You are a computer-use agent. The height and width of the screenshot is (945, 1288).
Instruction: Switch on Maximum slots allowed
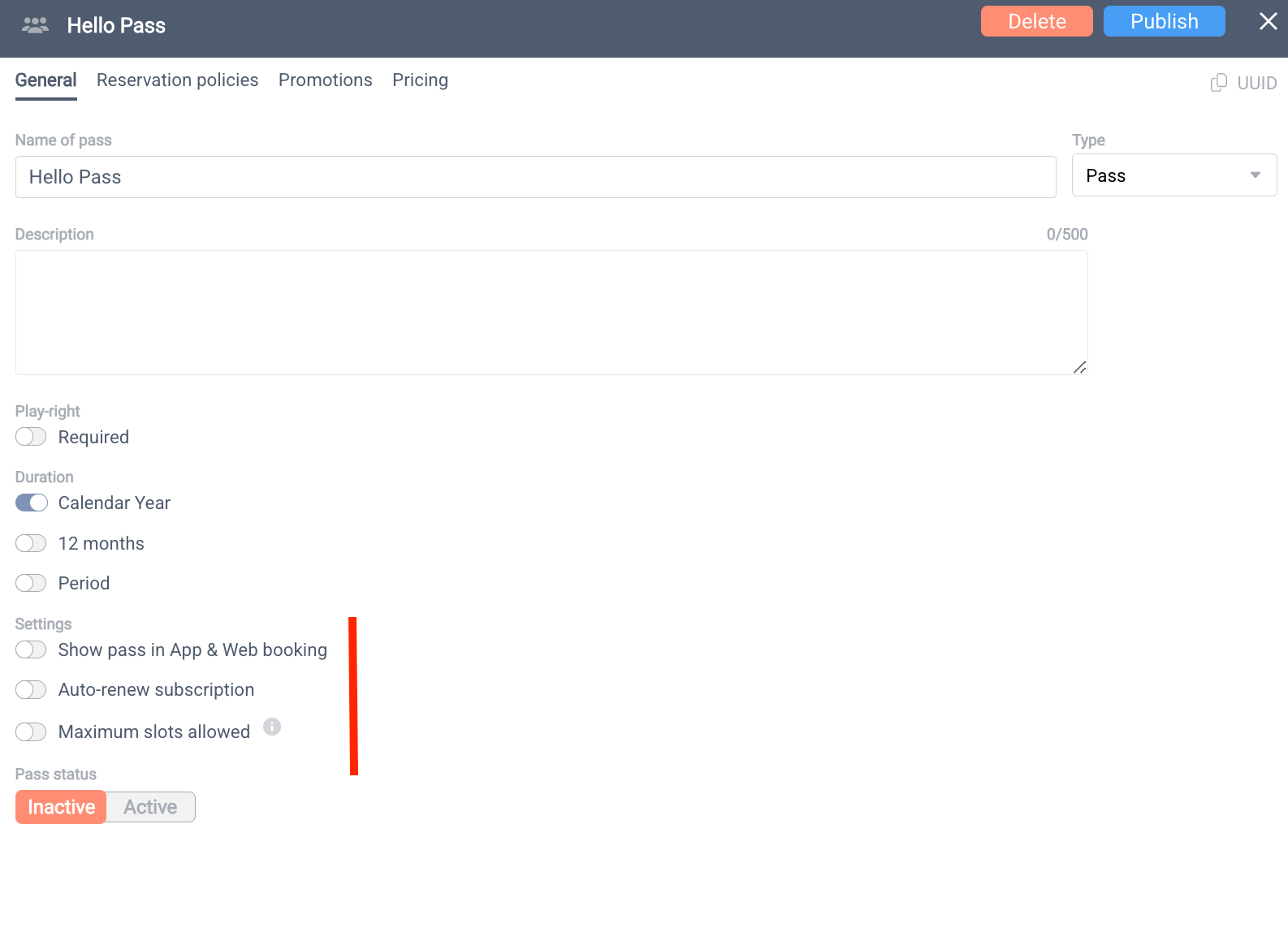coord(31,731)
